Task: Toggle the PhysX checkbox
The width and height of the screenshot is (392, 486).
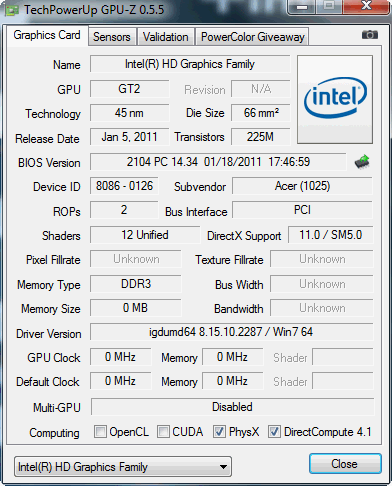Action: (219, 431)
